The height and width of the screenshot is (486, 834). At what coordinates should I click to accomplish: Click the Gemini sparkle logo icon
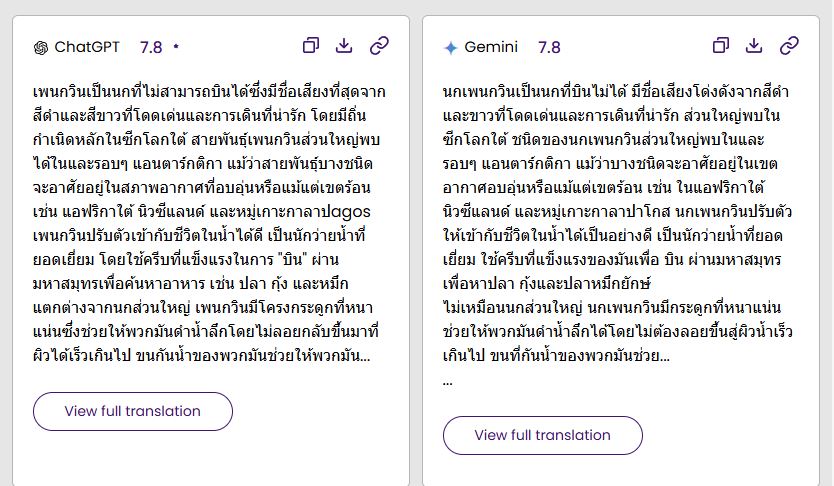451,47
